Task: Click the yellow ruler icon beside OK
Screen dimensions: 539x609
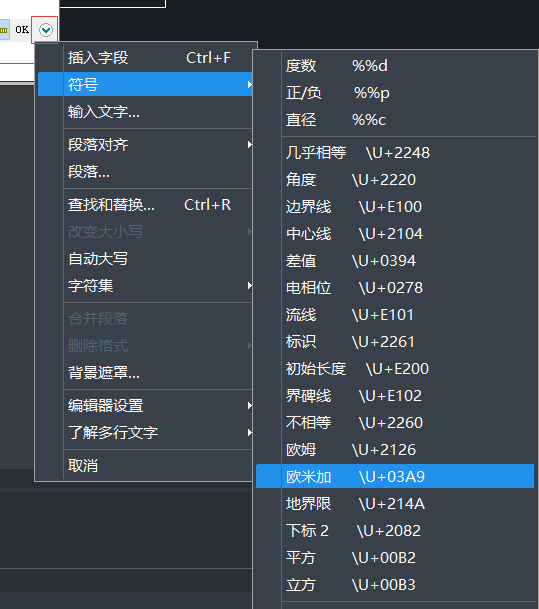Action: [4, 30]
